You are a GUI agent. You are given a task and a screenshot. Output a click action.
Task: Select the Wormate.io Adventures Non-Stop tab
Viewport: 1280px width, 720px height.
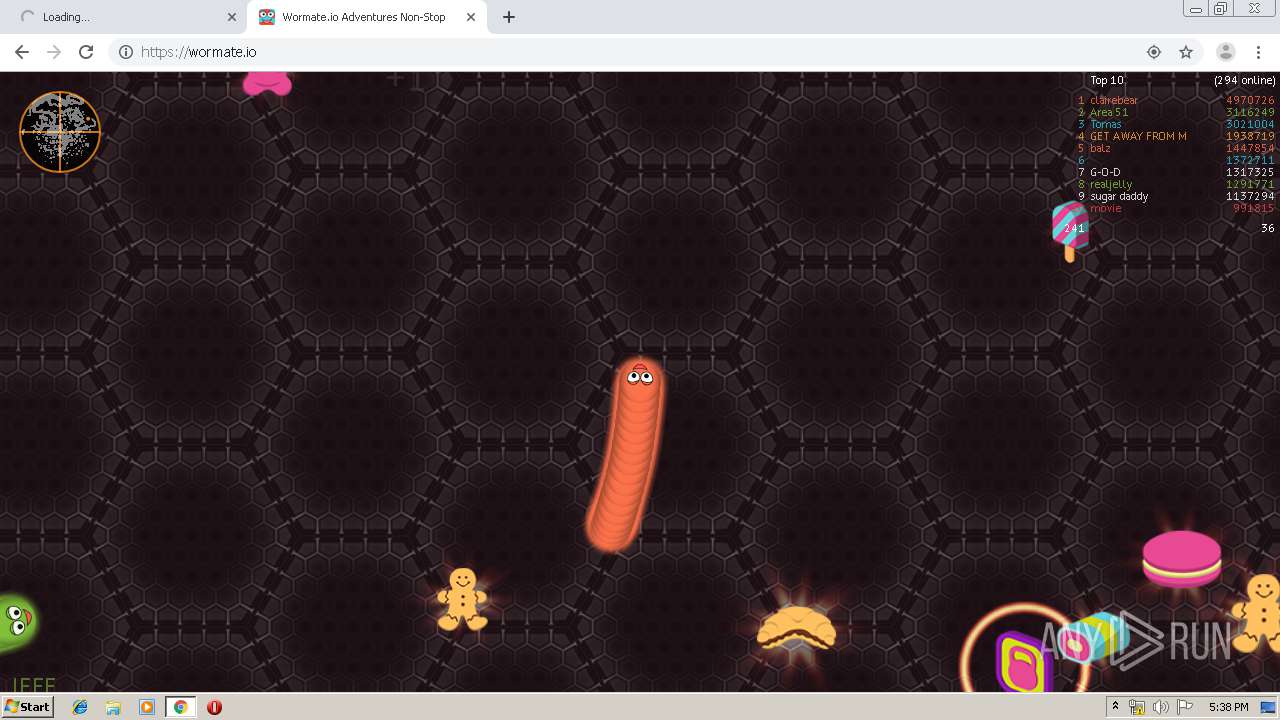367,17
